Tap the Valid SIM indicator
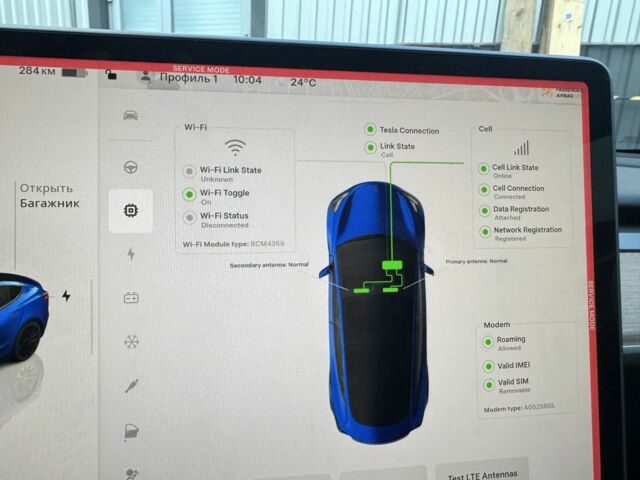 tap(489, 384)
